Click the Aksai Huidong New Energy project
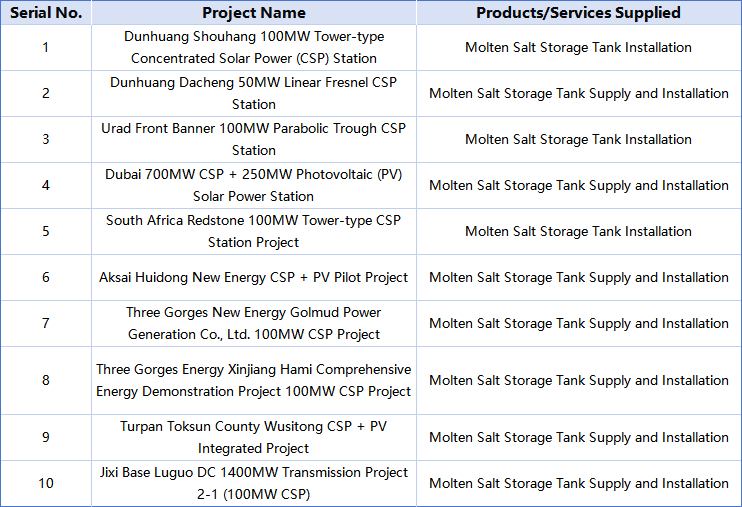Image resolution: width=742 pixels, height=507 pixels. (253, 277)
